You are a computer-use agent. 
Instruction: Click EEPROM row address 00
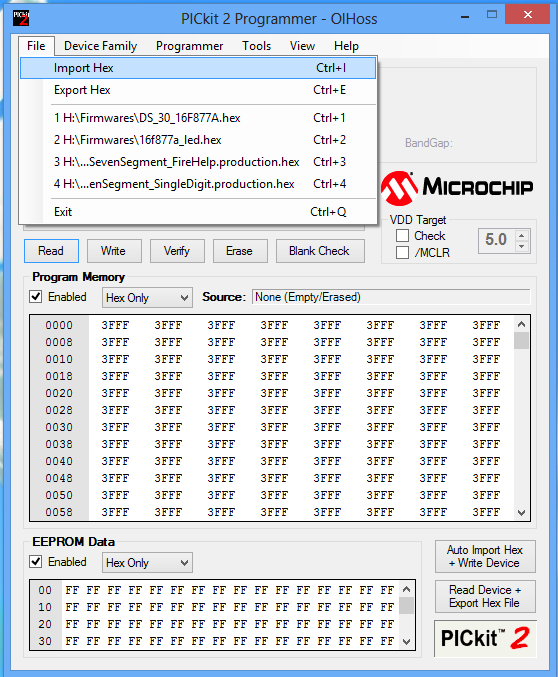click(45, 590)
